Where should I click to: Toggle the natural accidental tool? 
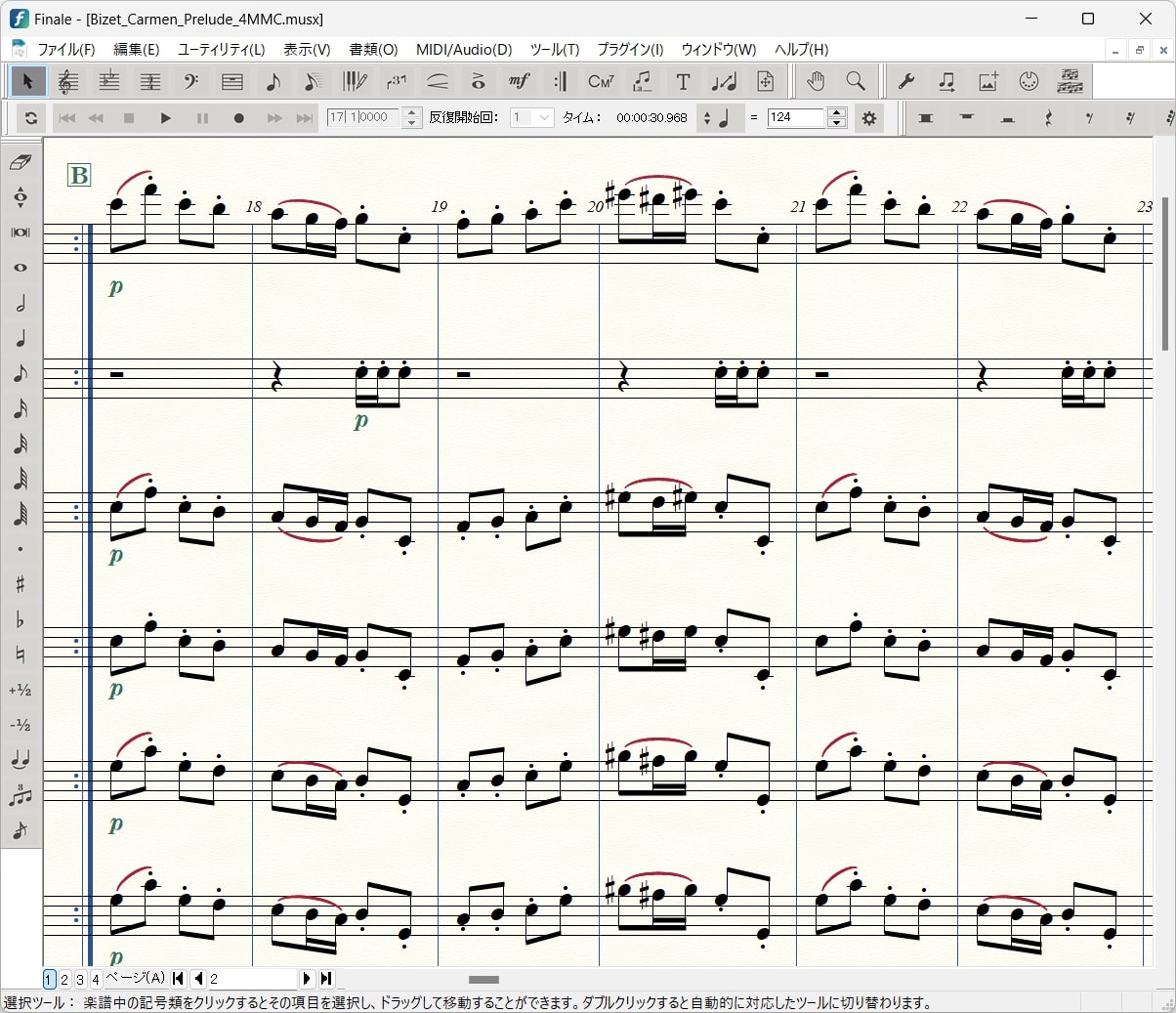point(21,654)
